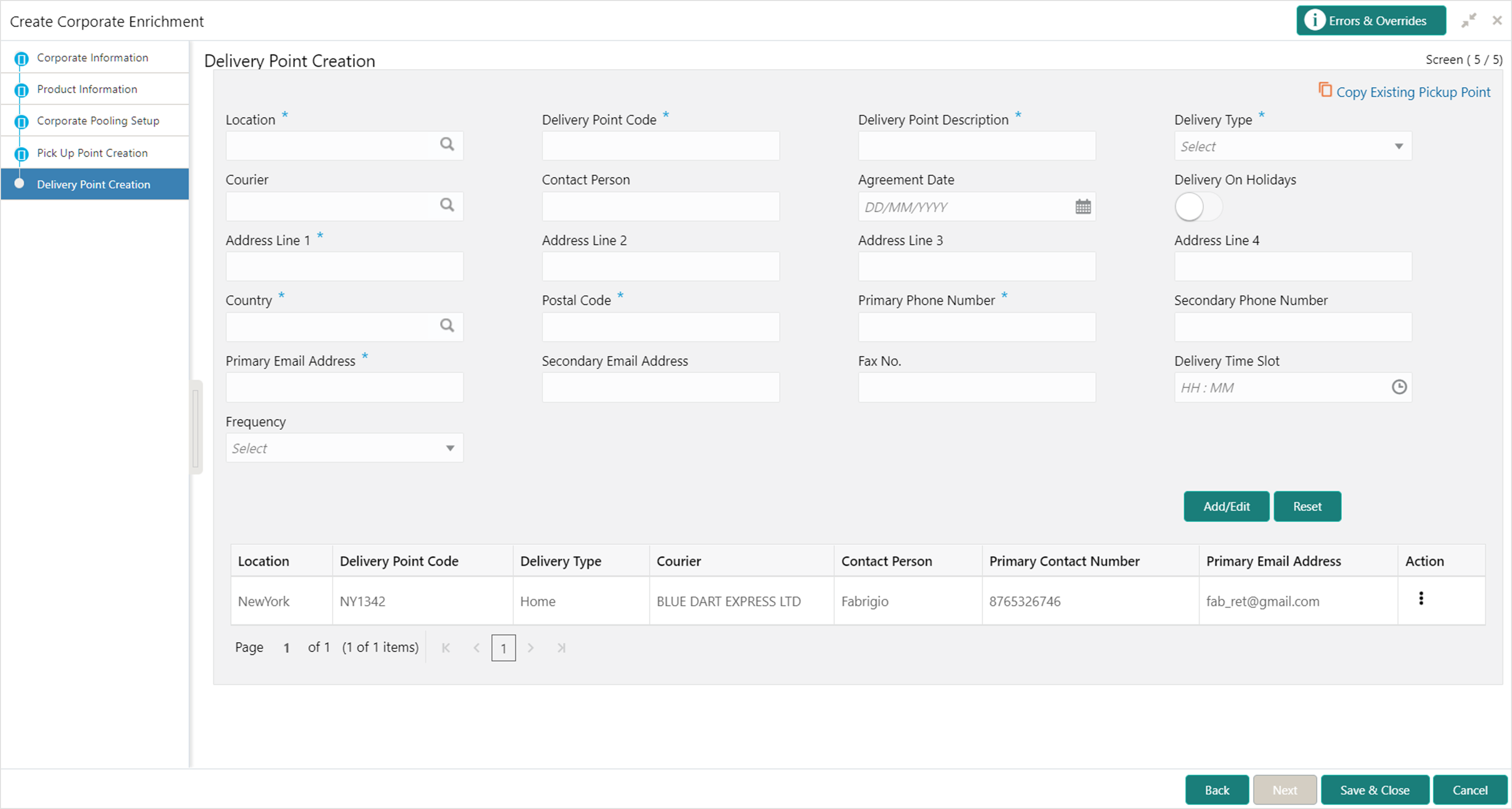1512x809 pixels.
Task: Go to the Product Information step
Action: click(x=87, y=89)
